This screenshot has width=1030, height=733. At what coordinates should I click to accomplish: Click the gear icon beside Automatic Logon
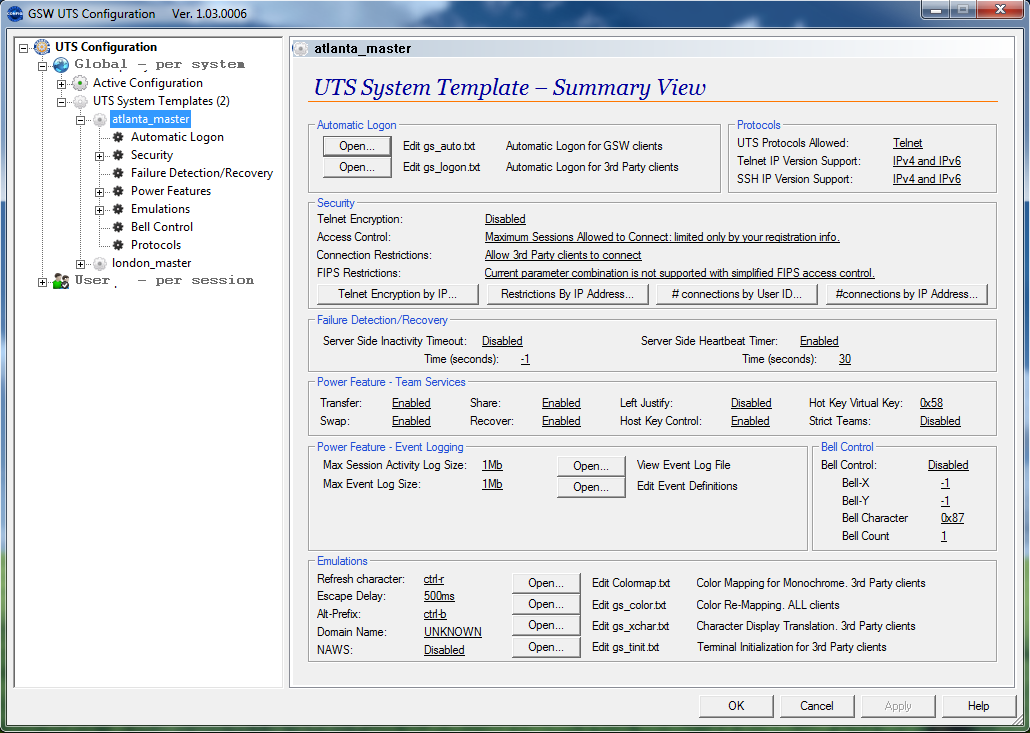pyautogui.click(x=118, y=137)
